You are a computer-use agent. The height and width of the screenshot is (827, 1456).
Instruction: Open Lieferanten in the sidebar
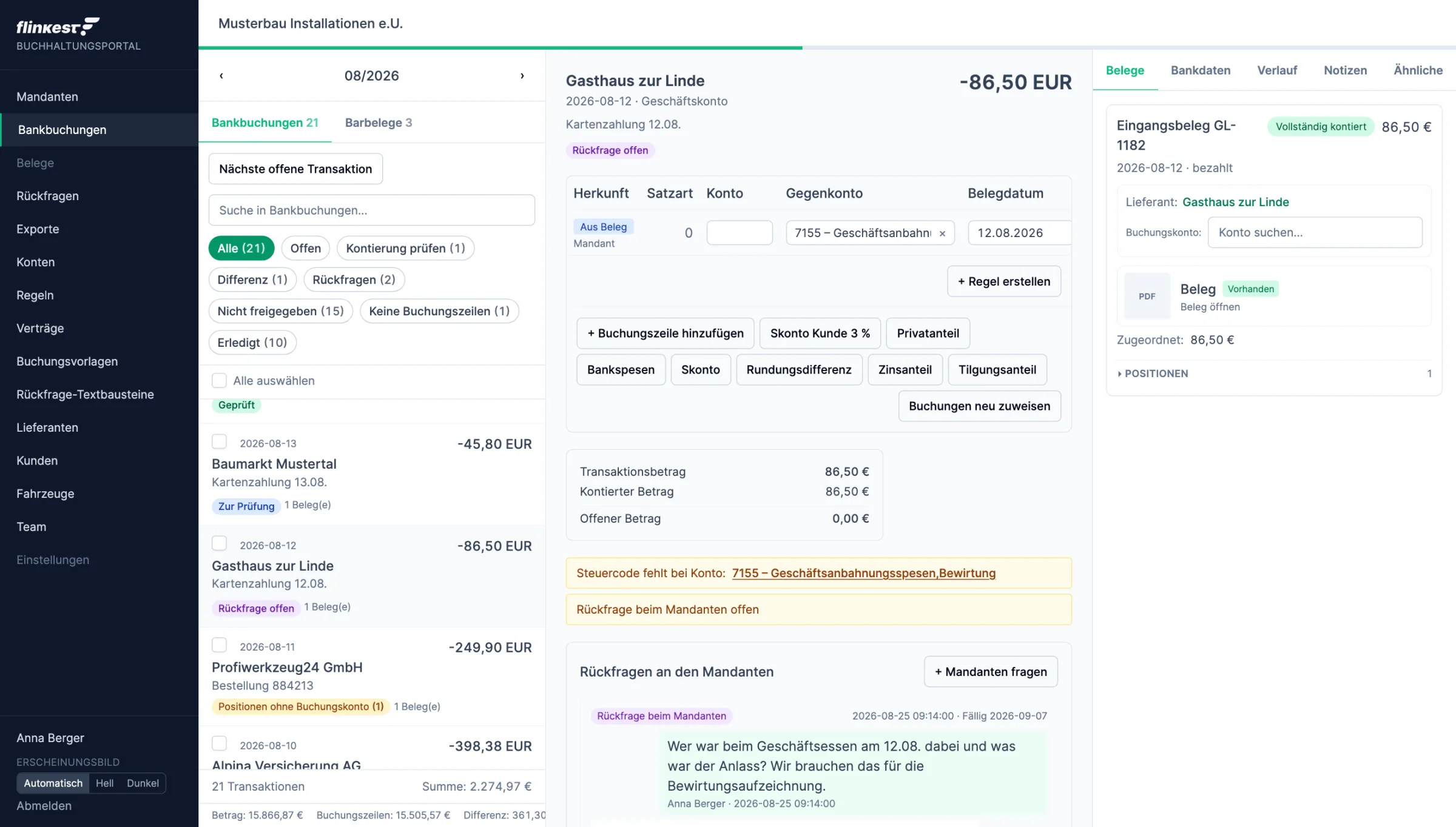click(x=99, y=427)
